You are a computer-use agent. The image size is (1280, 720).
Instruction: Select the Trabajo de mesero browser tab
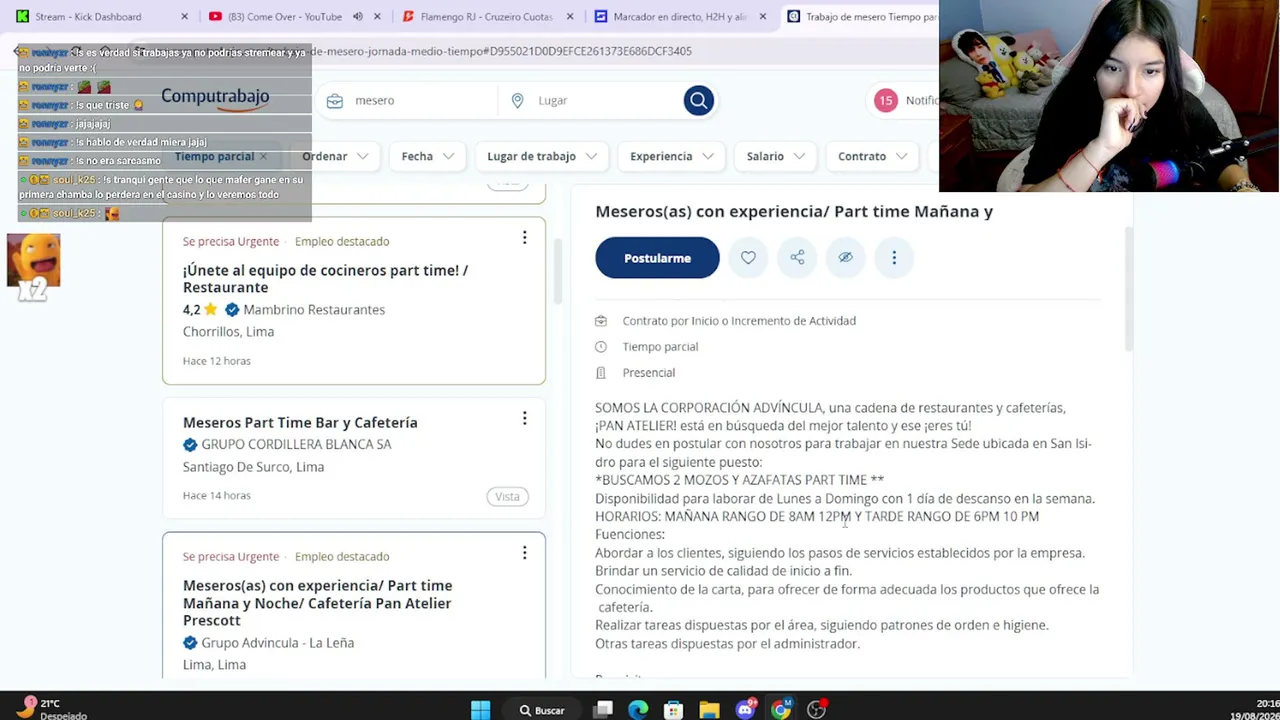pos(862,17)
